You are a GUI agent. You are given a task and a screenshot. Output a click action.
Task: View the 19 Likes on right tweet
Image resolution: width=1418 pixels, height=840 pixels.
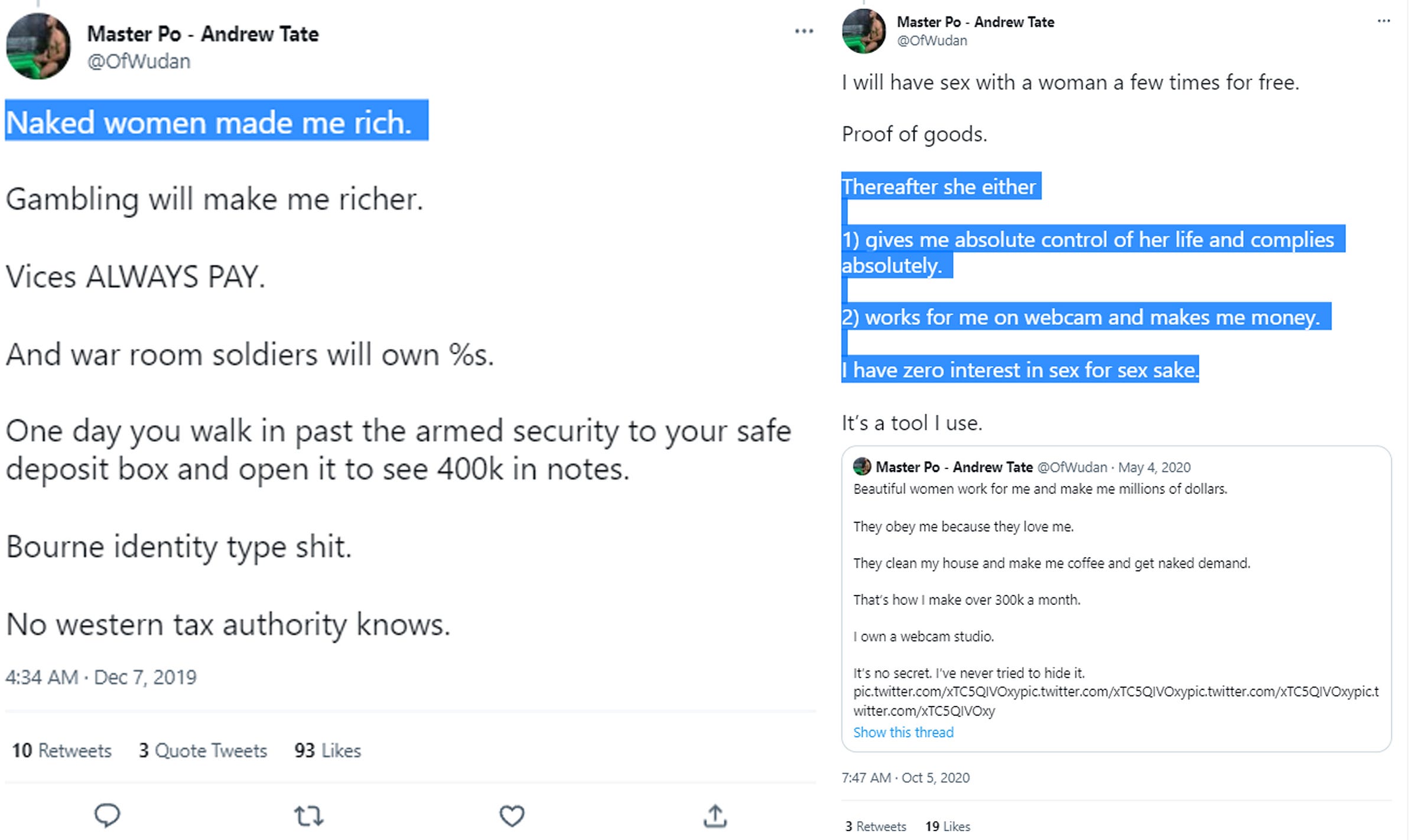(948, 826)
